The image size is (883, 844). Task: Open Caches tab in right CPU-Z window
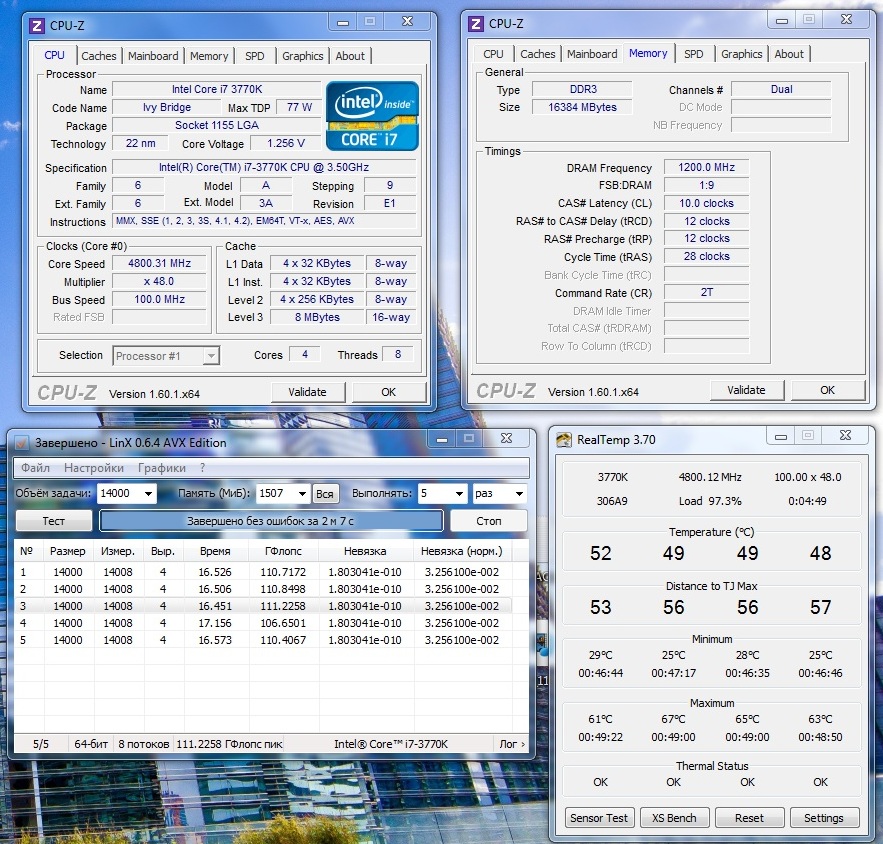[x=538, y=54]
